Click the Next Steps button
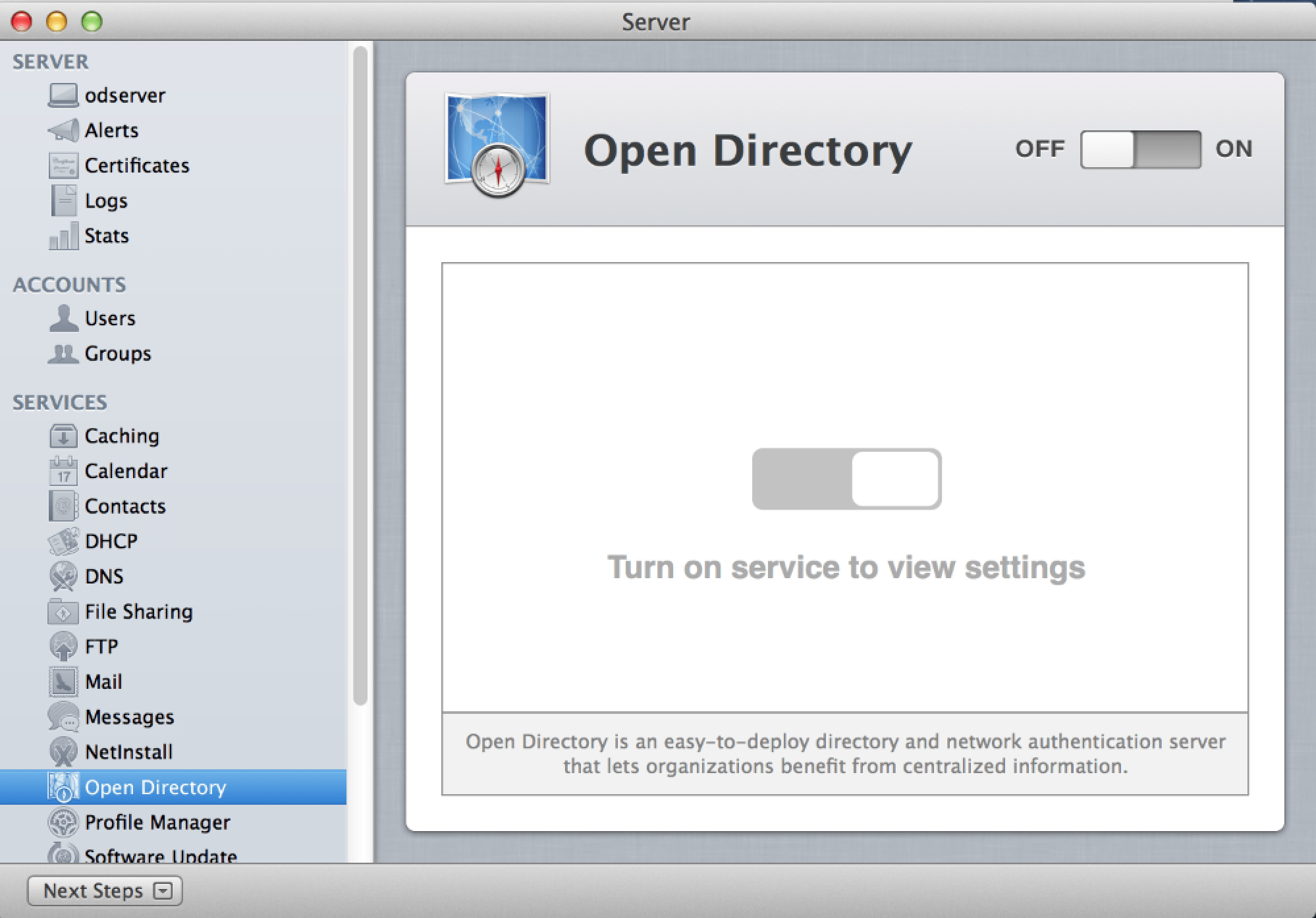The height and width of the screenshot is (918, 1316). (92, 891)
